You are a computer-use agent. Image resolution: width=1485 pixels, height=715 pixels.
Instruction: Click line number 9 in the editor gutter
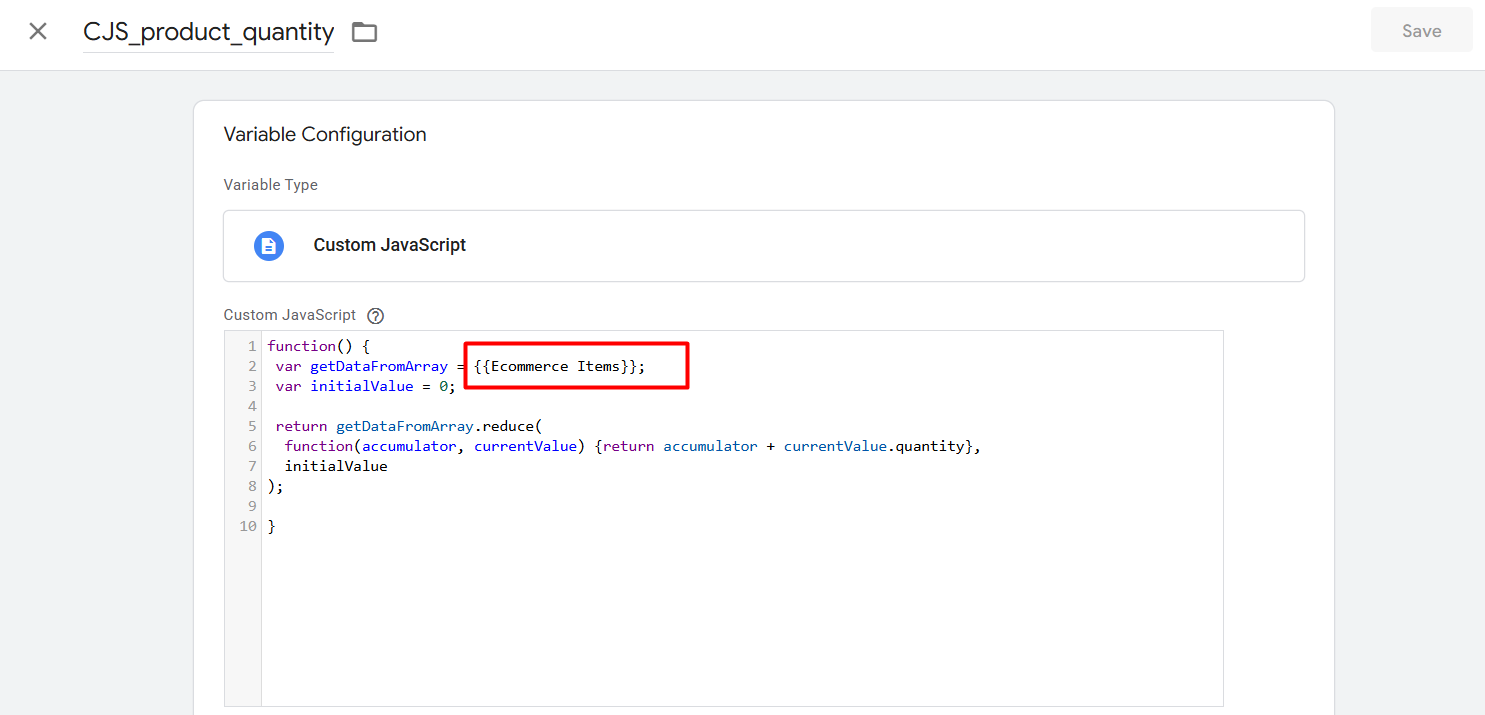tap(252, 507)
